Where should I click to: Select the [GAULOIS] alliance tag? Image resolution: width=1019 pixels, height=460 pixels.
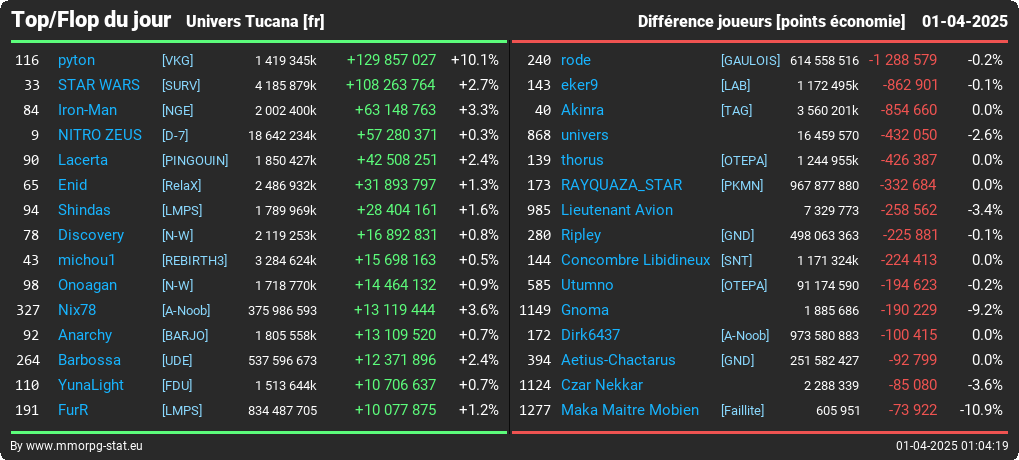pyautogui.click(x=751, y=60)
